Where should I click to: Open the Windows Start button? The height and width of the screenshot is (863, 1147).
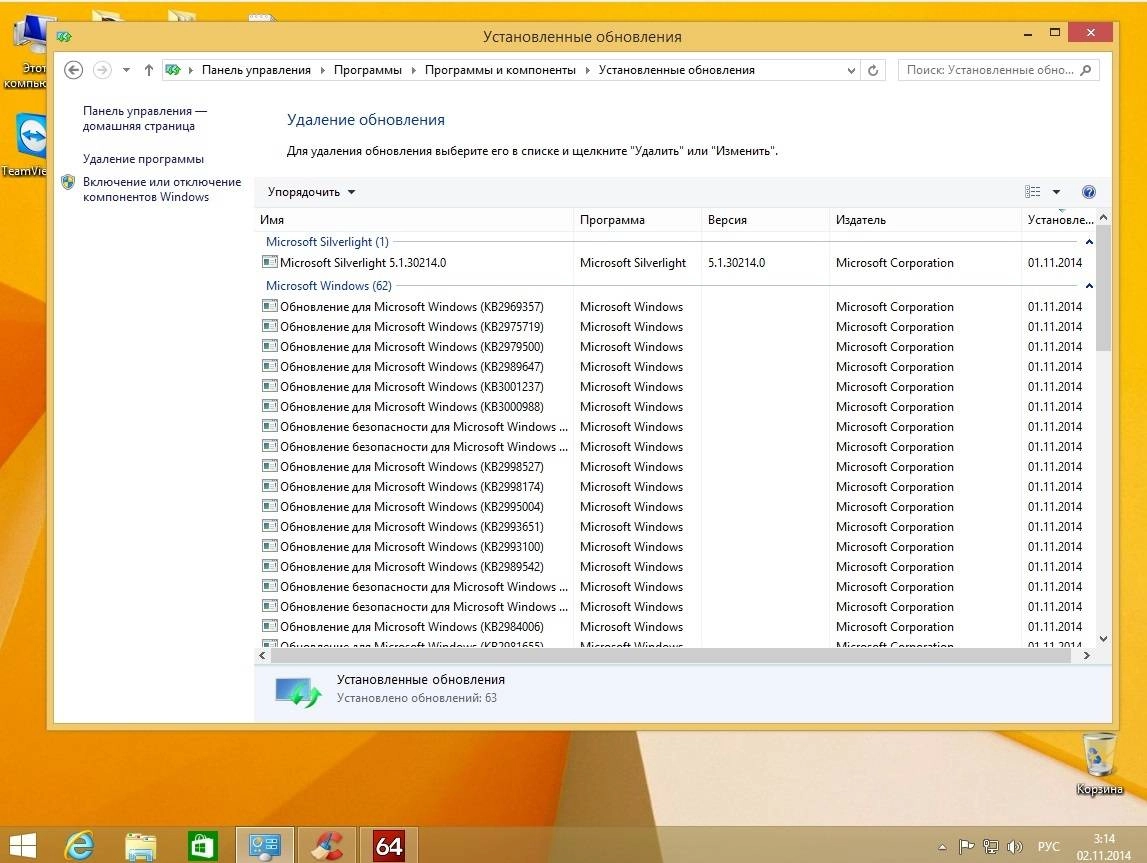tap(23, 846)
